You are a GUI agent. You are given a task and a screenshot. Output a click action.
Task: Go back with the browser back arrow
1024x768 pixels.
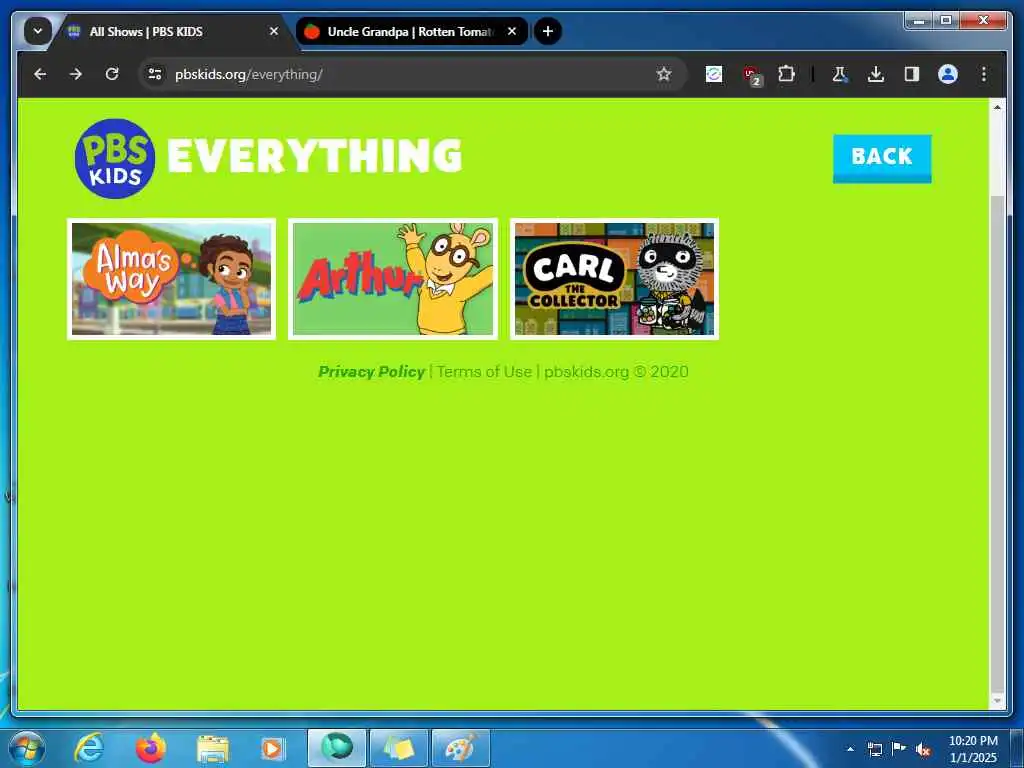[x=40, y=74]
